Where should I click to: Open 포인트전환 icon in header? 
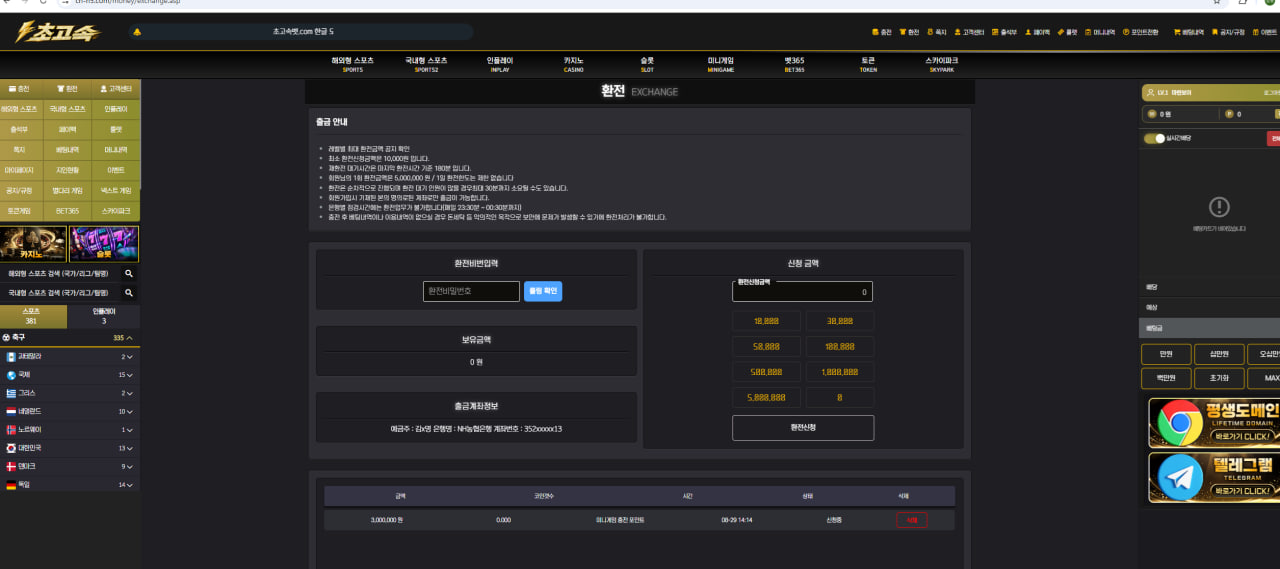1126,32
